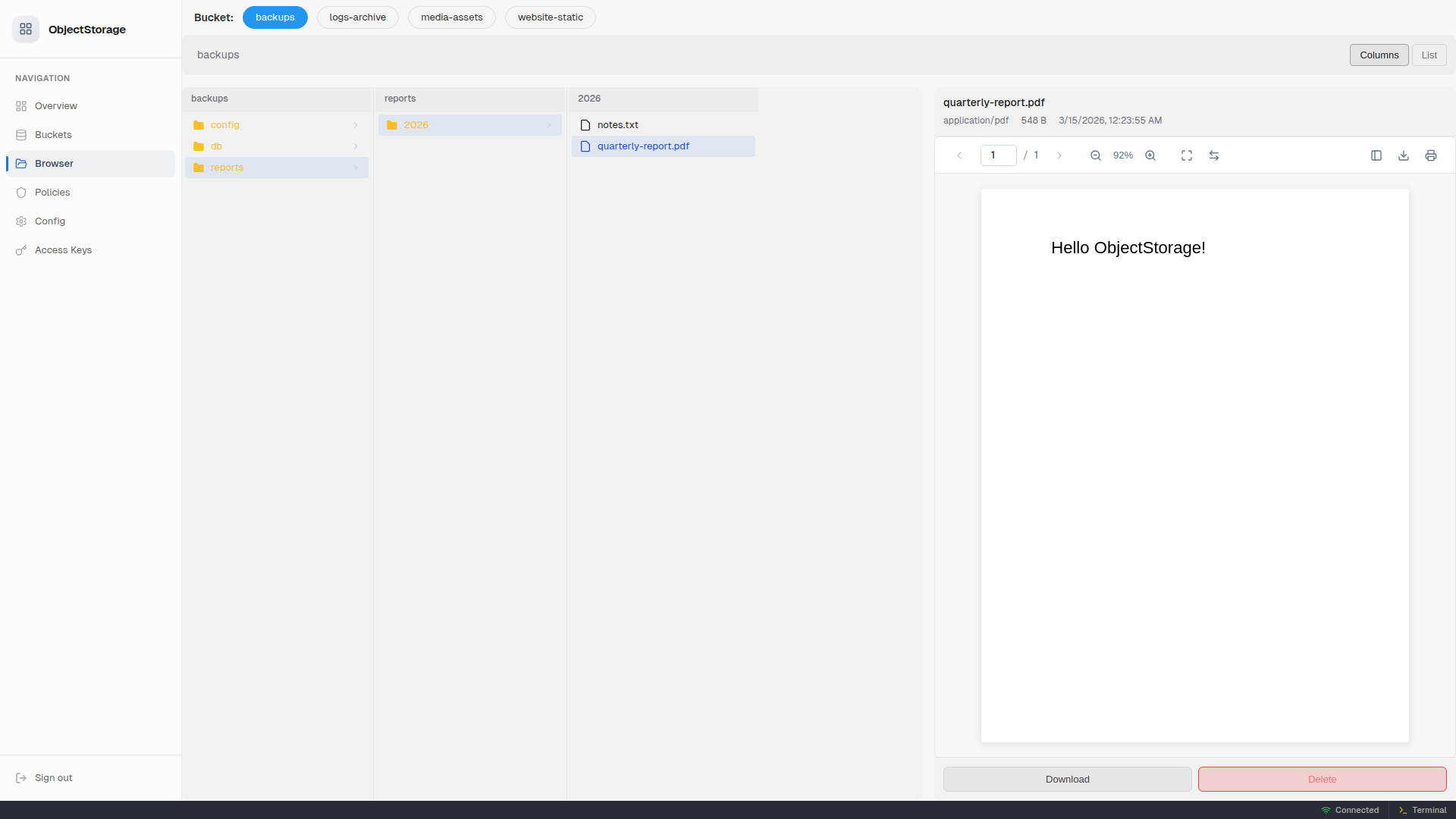This screenshot has height=819, width=1456.
Task: Open the Policies section
Action: (x=52, y=192)
